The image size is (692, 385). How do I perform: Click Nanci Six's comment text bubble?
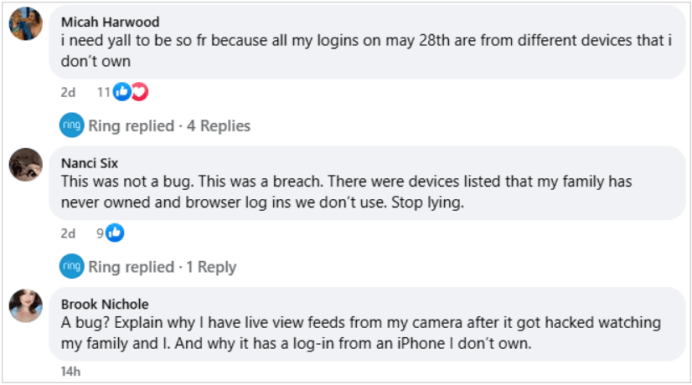tap(367, 183)
